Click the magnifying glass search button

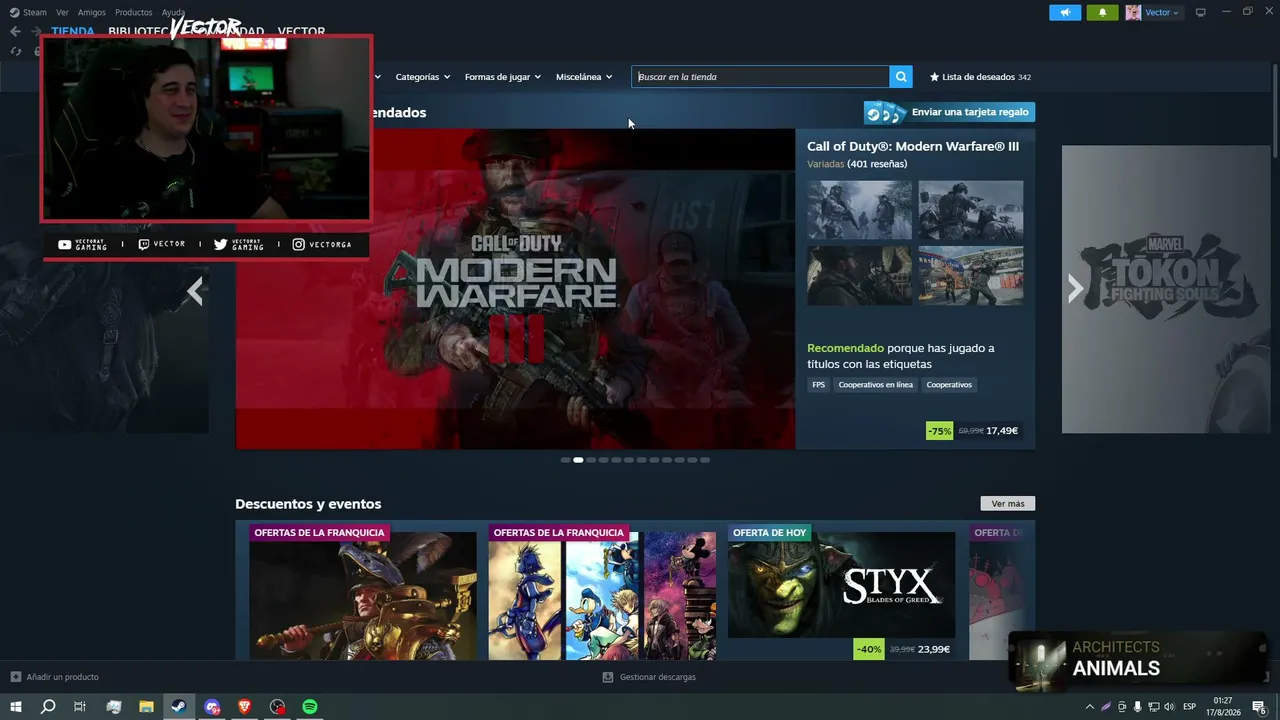click(901, 77)
